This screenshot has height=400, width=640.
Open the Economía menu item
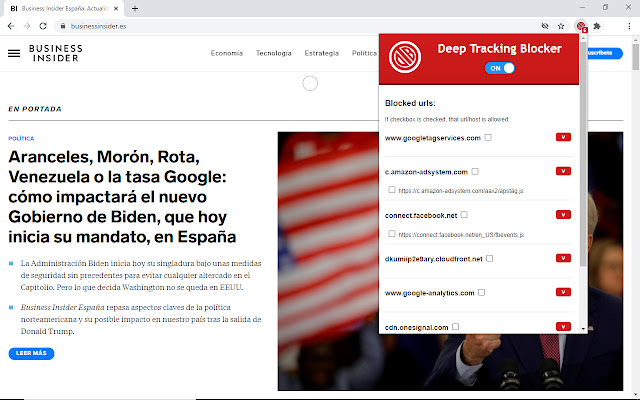click(x=227, y=53)
